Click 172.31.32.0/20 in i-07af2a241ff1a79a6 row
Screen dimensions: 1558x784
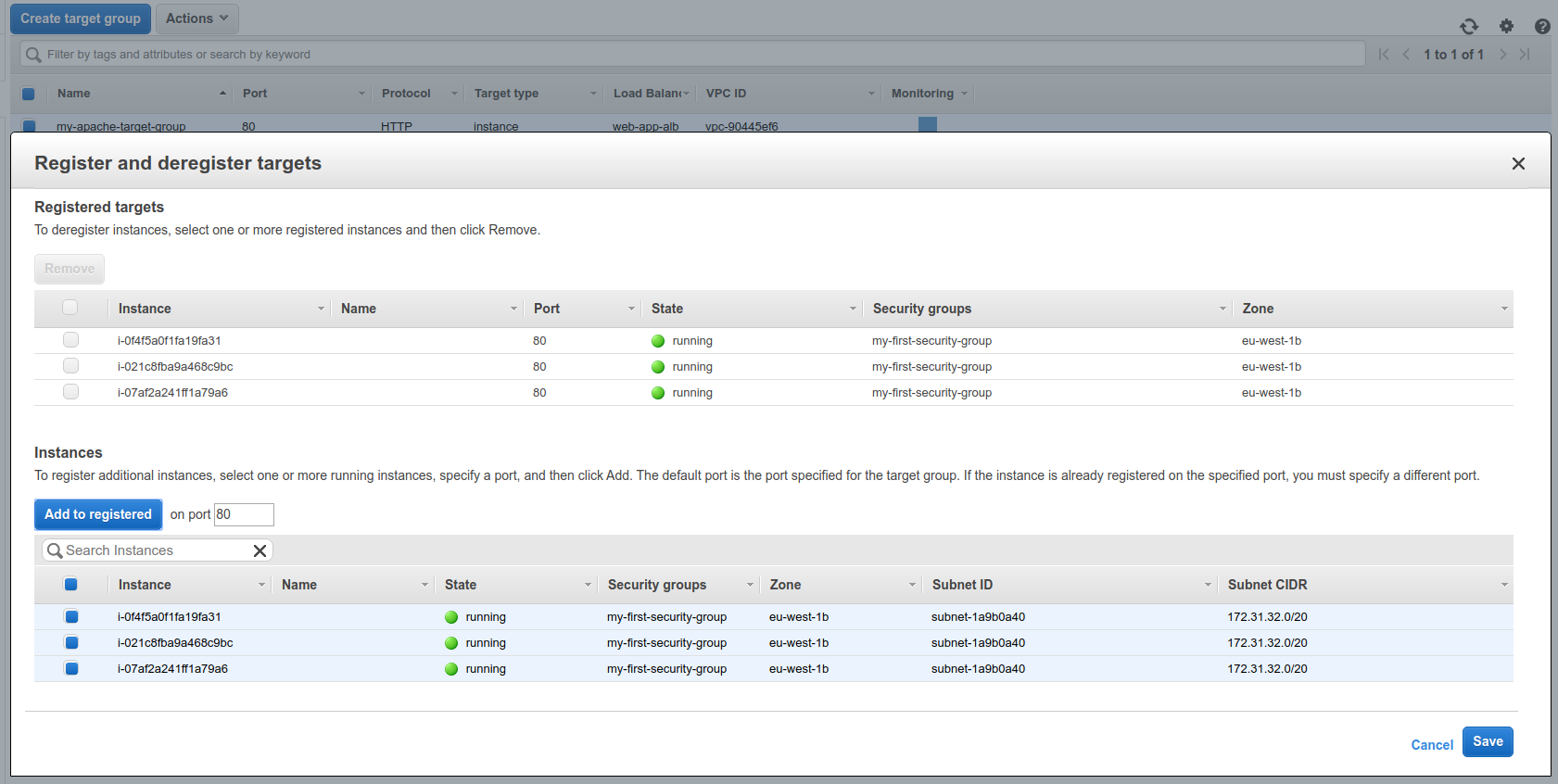point(1267,669)
